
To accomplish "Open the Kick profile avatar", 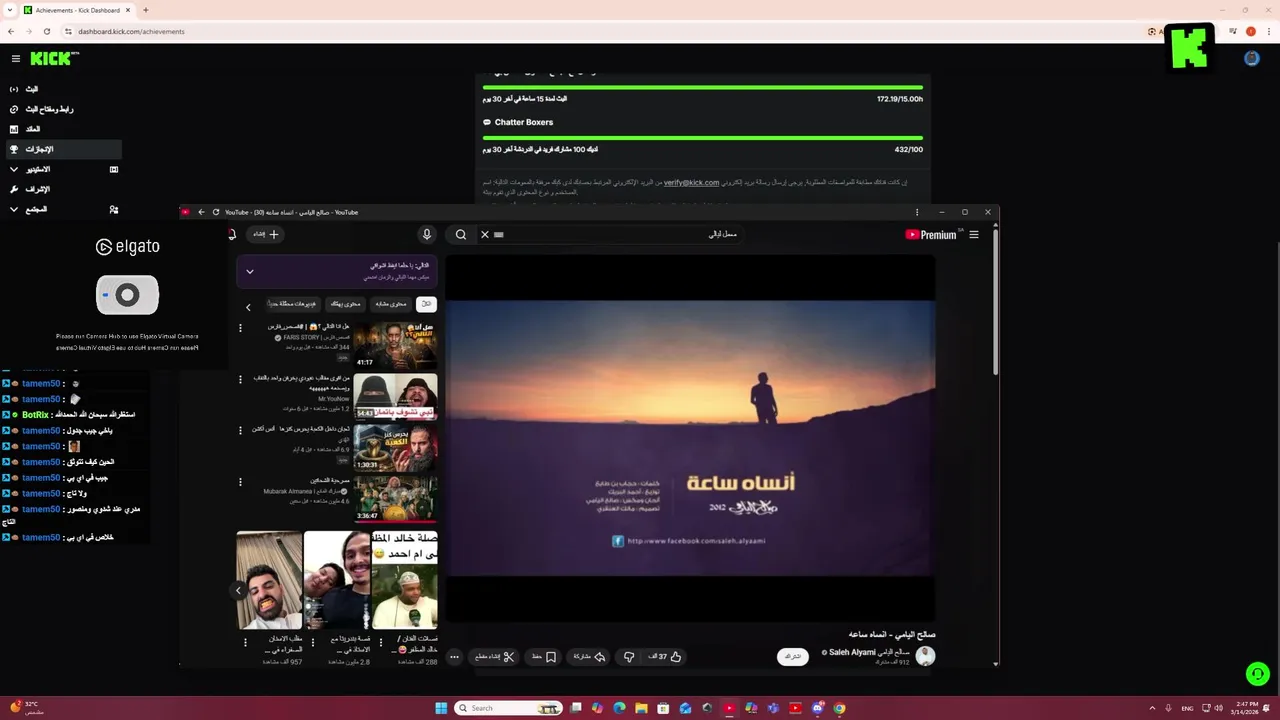I will click(x=1251, y=59).
